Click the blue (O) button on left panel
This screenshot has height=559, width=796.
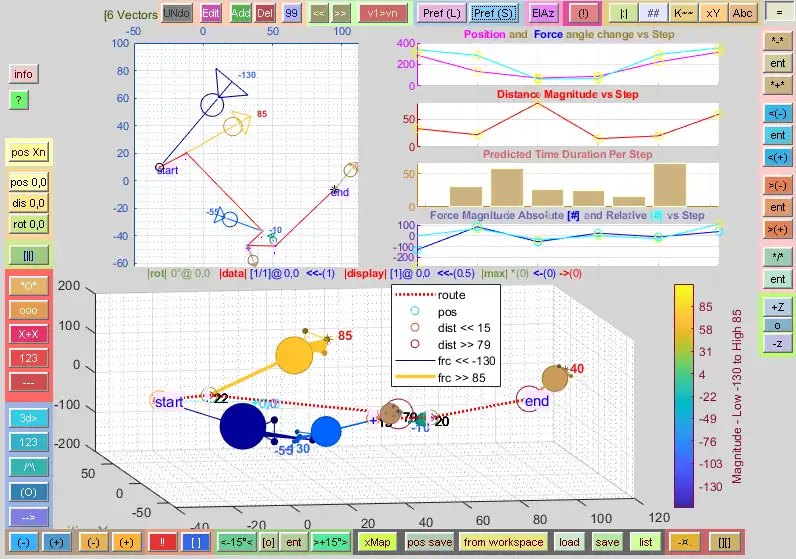[x=28, y=492]
